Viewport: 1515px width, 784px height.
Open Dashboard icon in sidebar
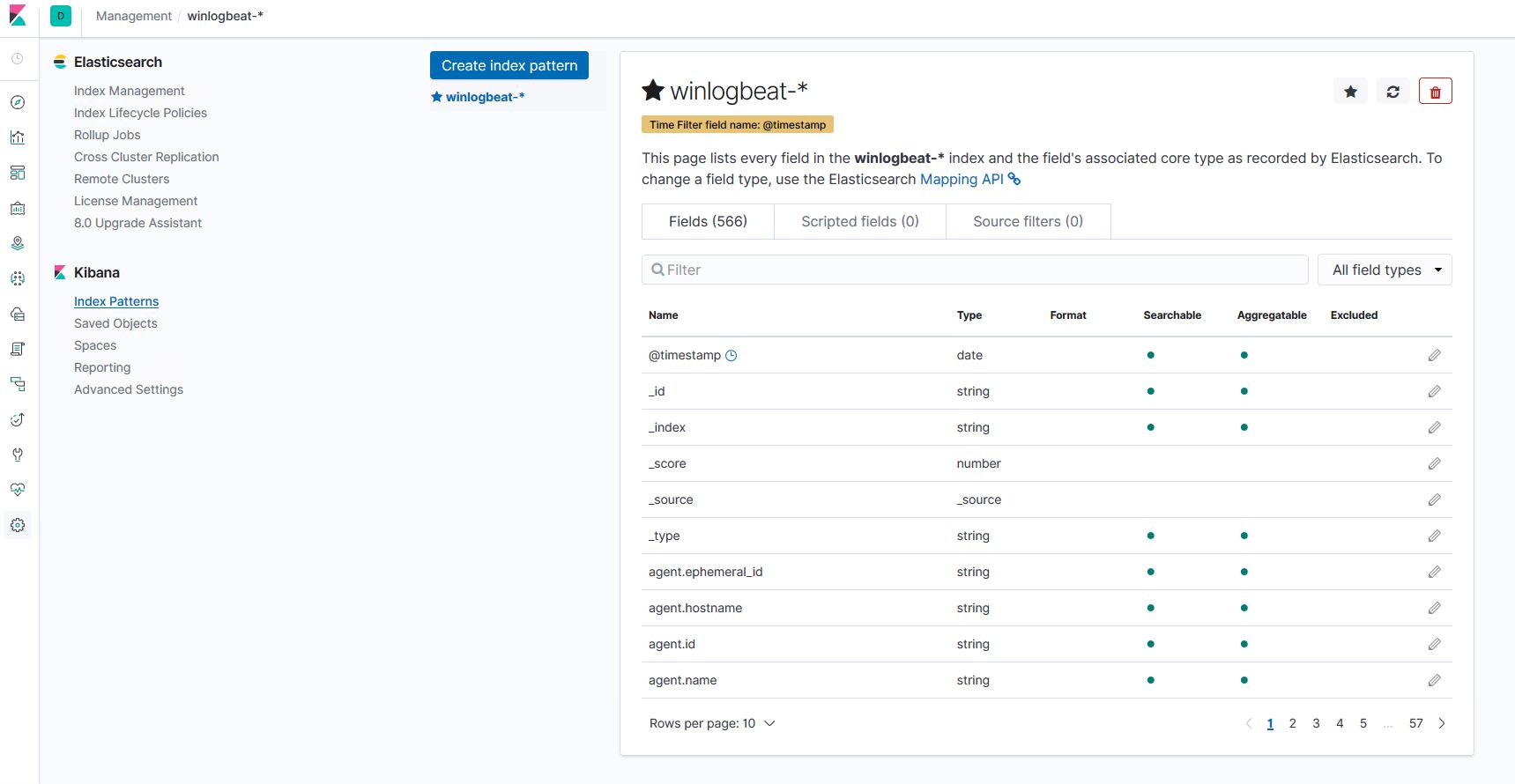[x=18, y=173]
